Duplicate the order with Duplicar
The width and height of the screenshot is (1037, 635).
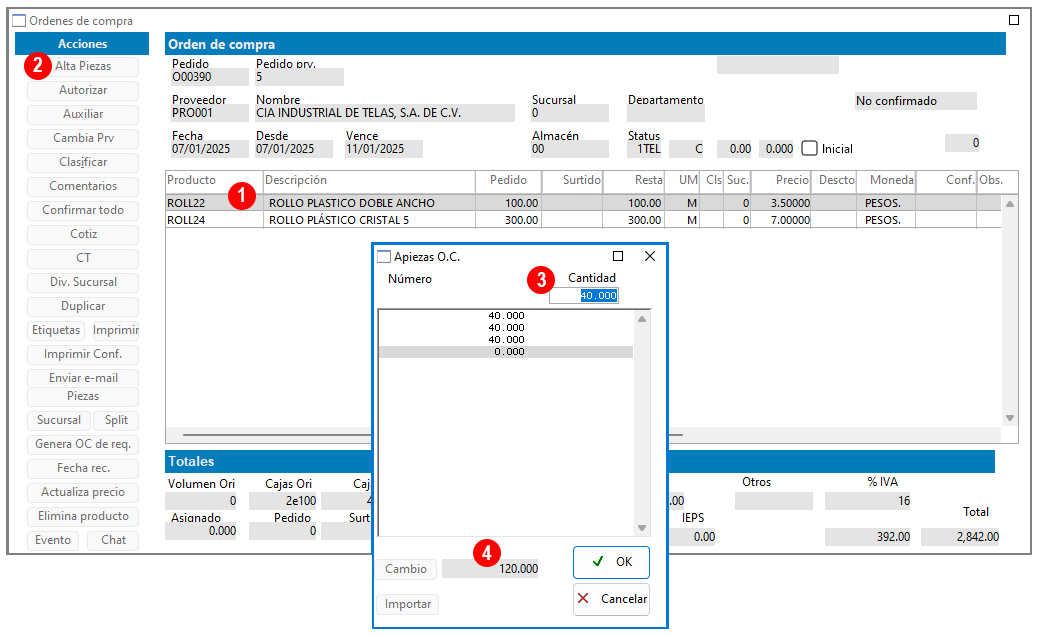pos(83,306)
